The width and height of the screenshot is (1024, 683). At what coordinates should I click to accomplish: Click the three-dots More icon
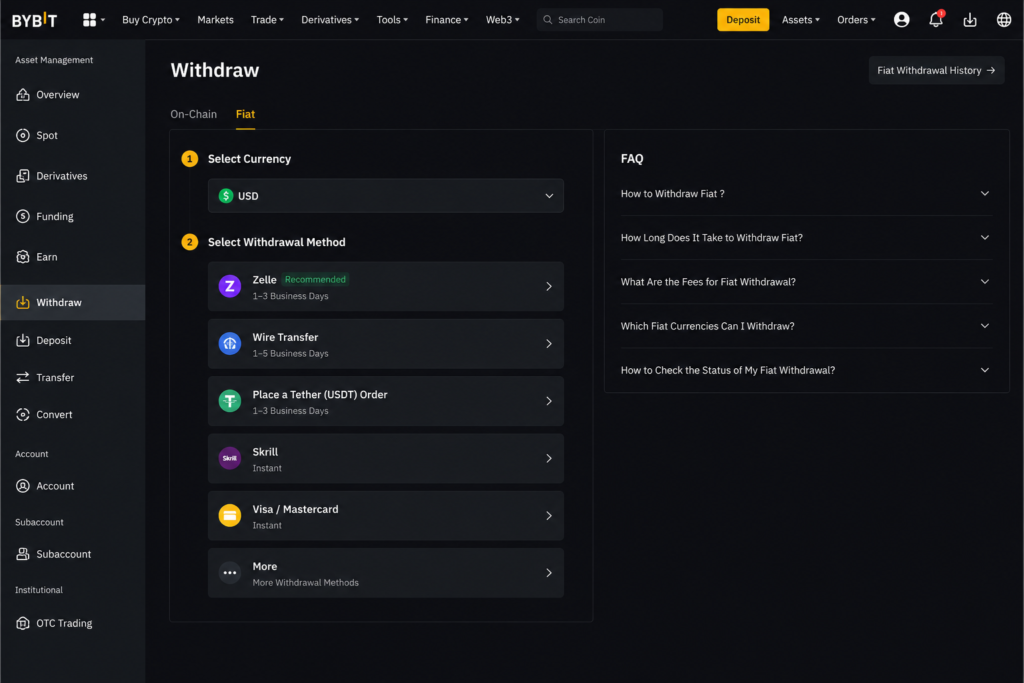pos(230,573)
